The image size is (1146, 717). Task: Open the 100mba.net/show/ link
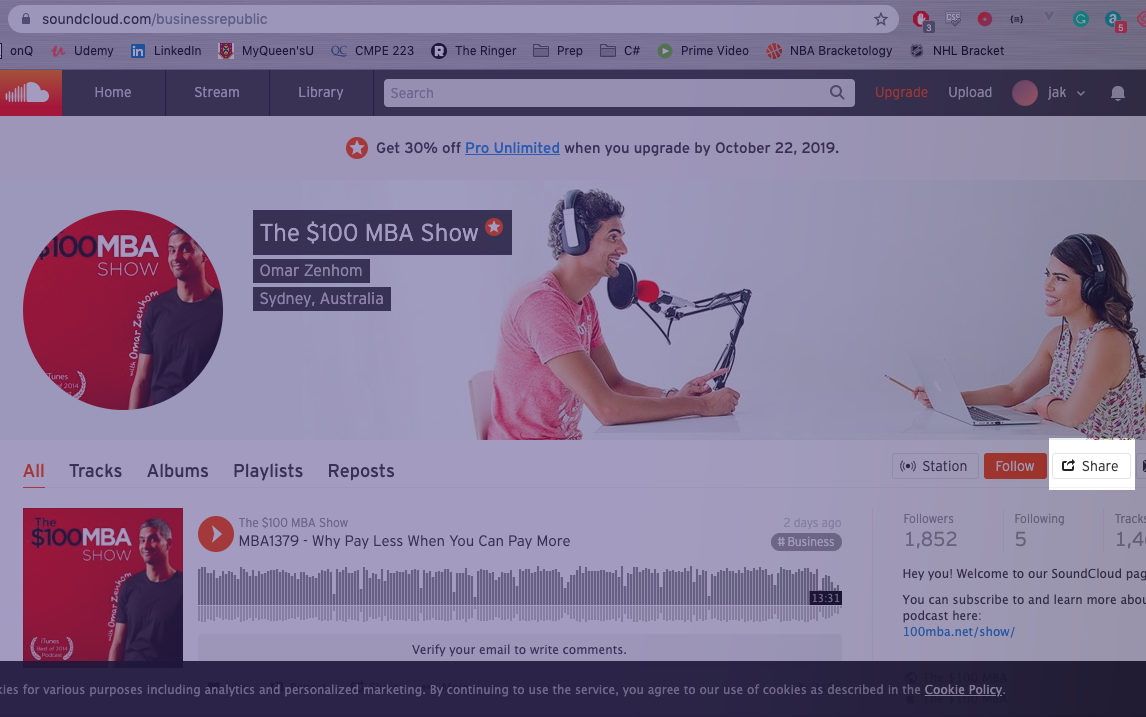coord(959,631)
